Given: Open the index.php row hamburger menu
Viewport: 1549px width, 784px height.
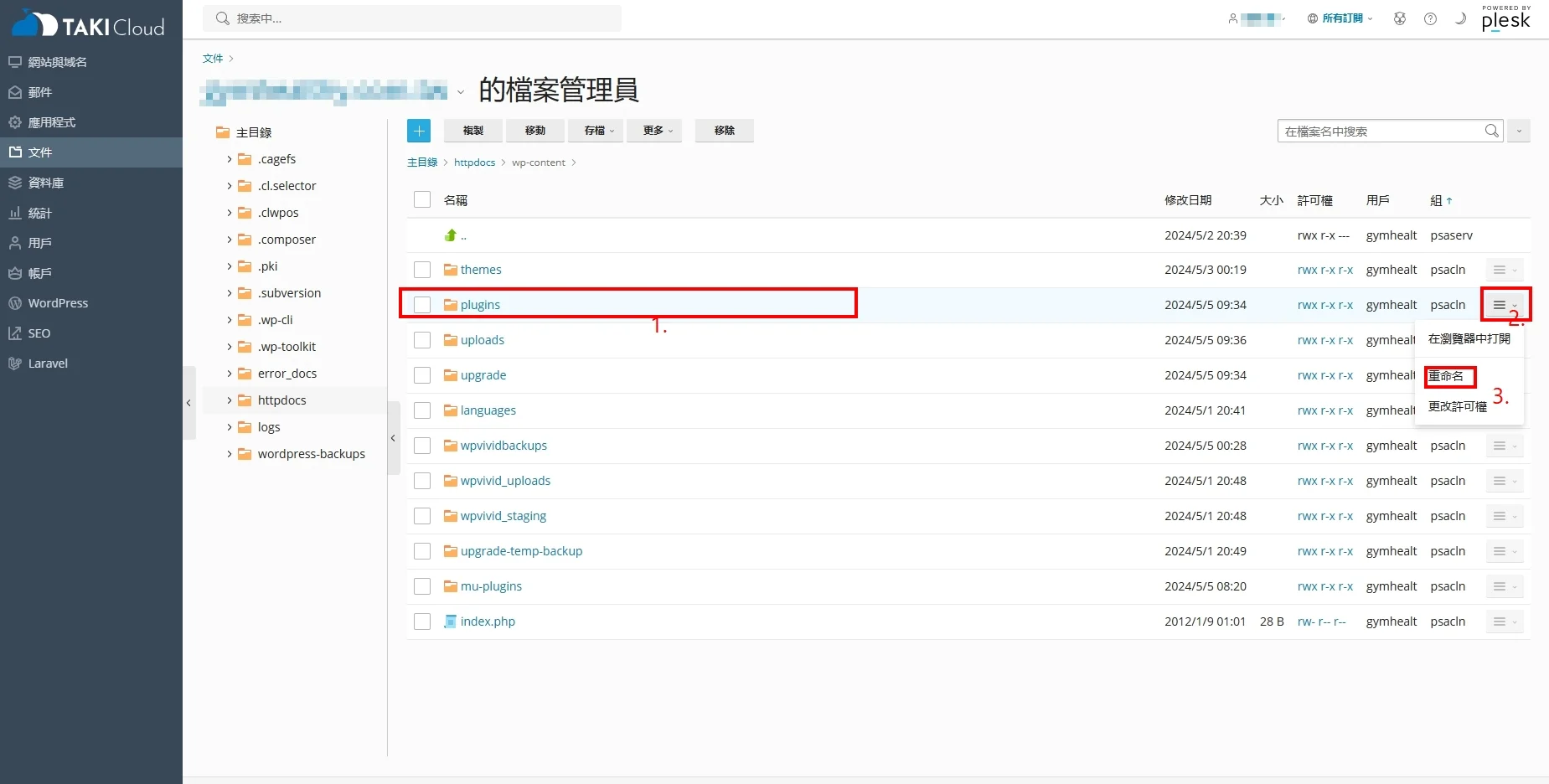Looking at the screenshot, I should click(1505, 622).
